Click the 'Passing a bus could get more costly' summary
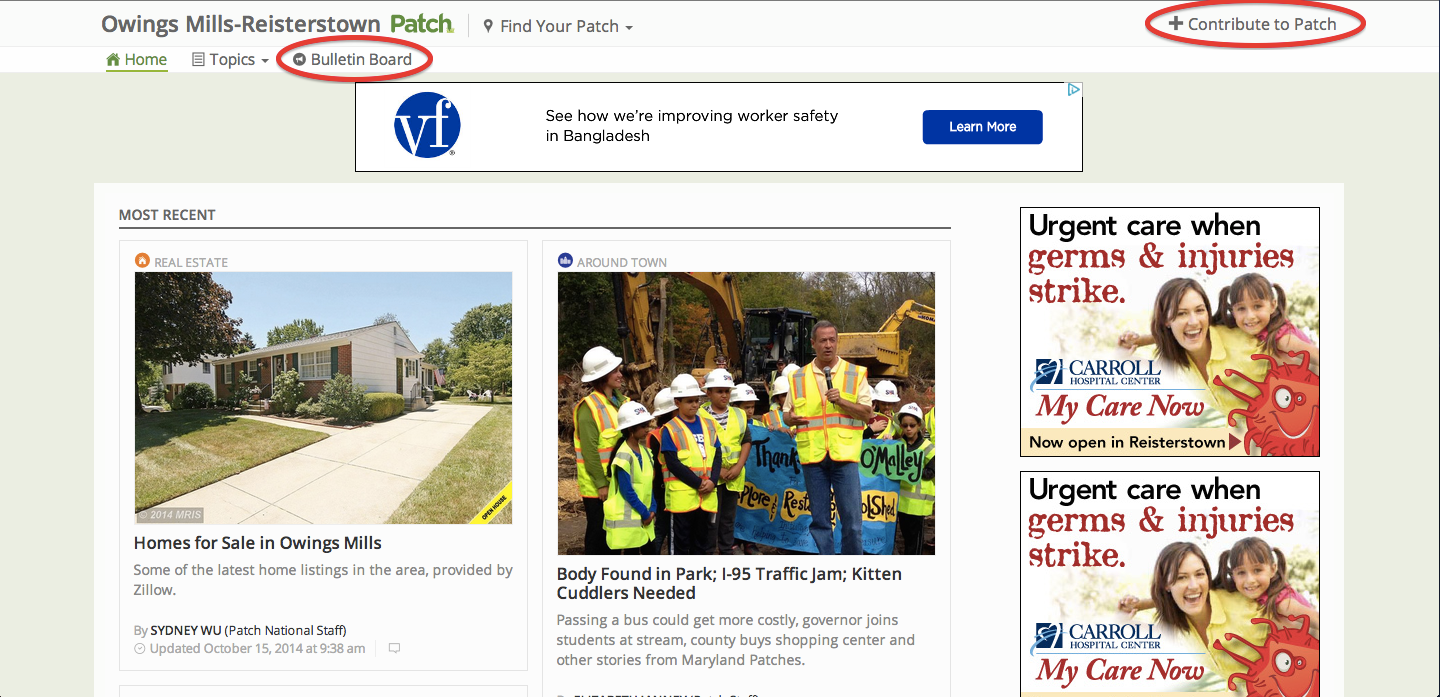Viewport: 1440px width, 697px height. pos(736,640)
